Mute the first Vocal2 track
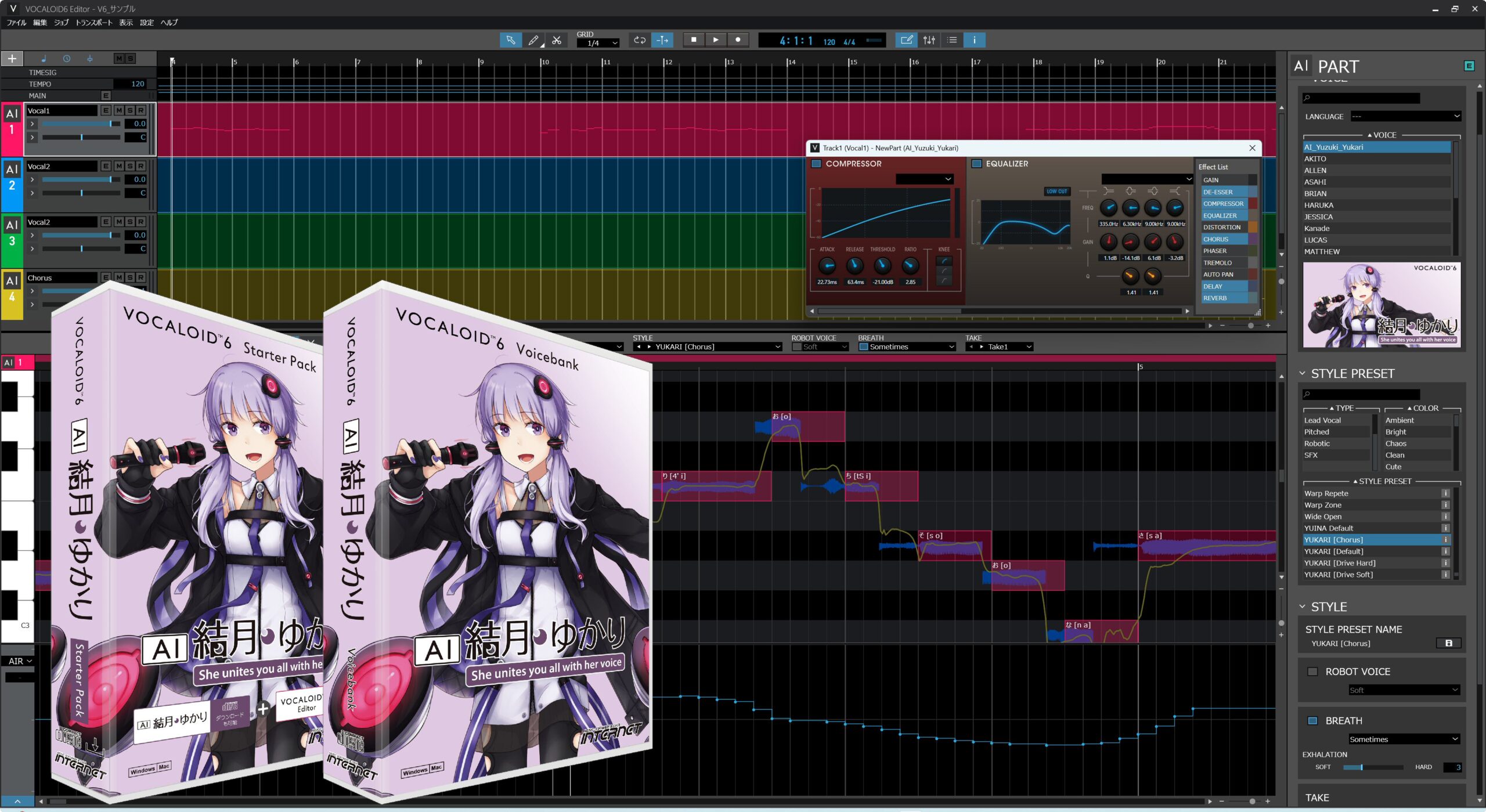The image size is (1486, 812). (119, 166)
